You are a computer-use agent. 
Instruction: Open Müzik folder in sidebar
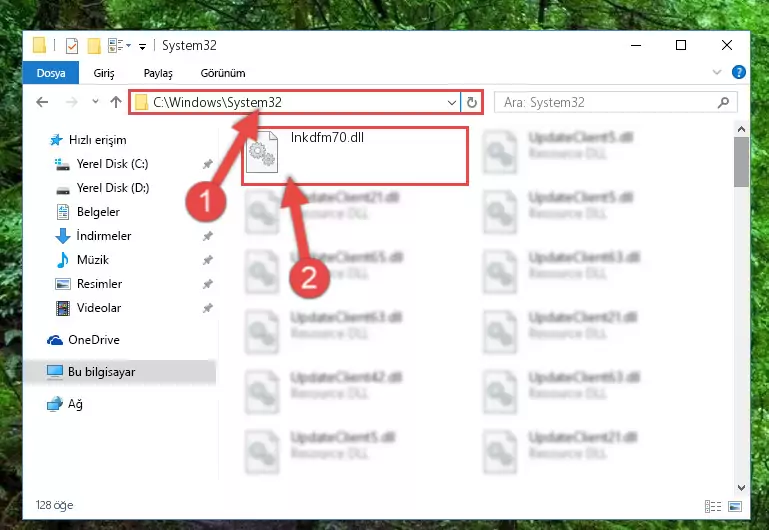pyautogui.click(x=93, y=260)
